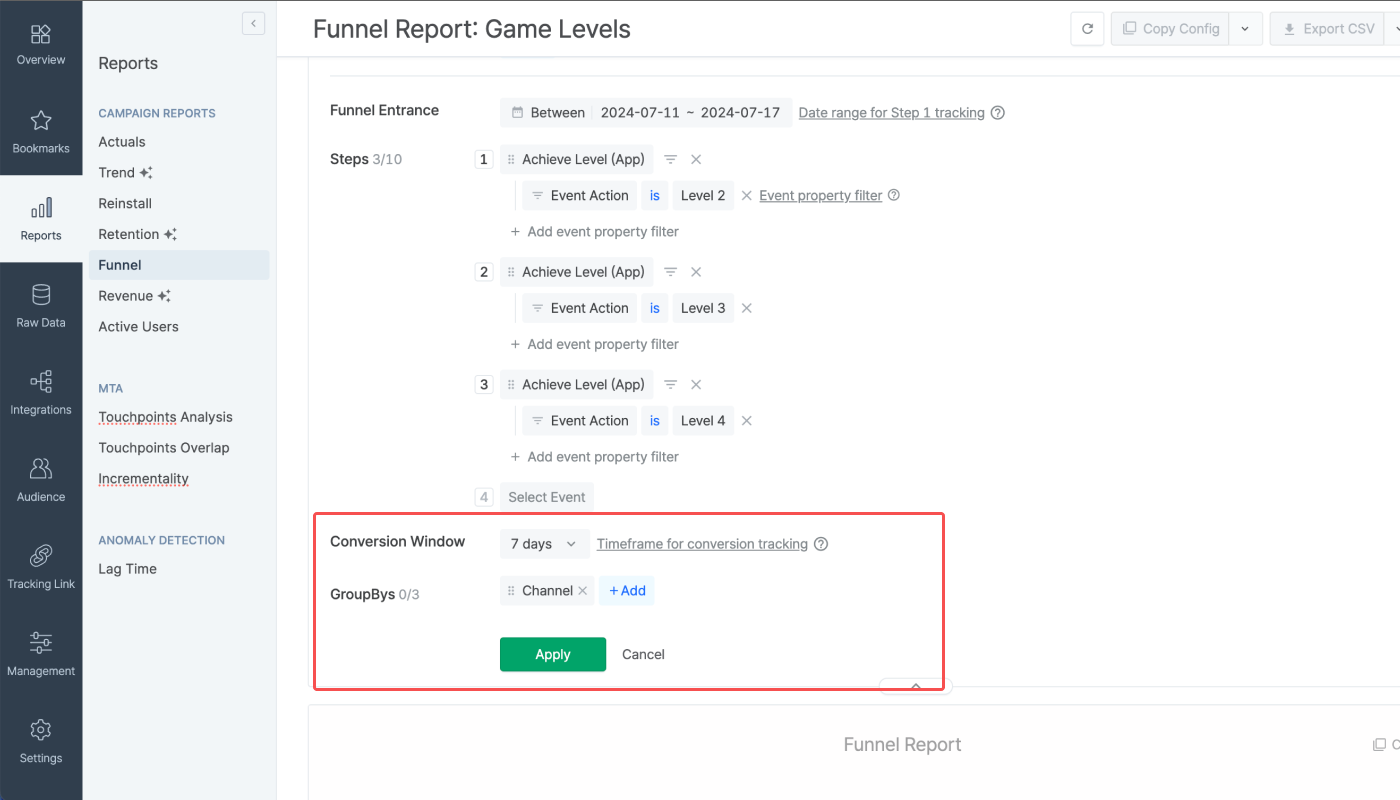1400x800 pixels.
Task: Remove step 1 with its X icon
Action: pos(696,160)
